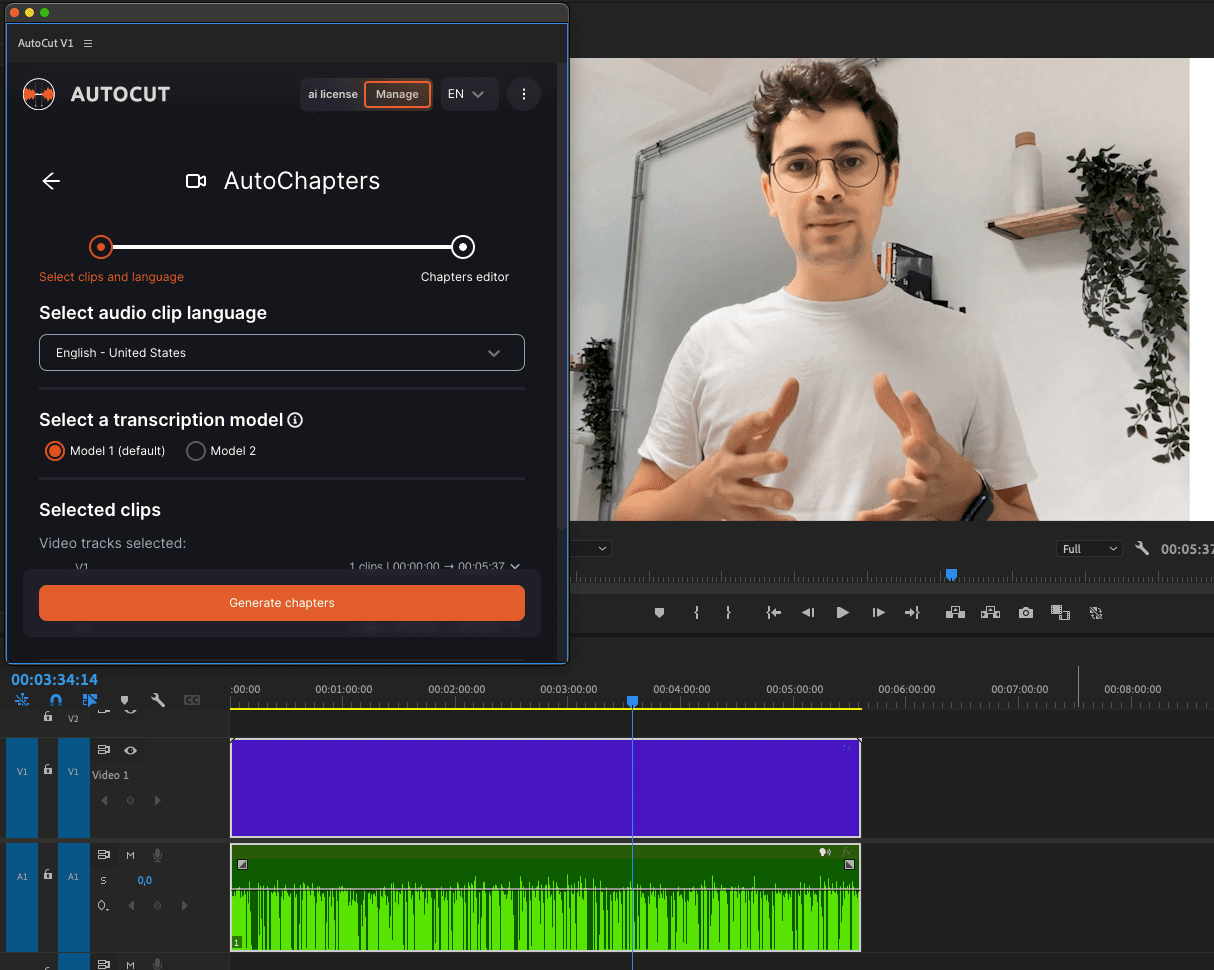Toggle sync lock on the Video 1 track
Image resolution: width=1214 pixels, height=970 pixels.
pos(103,750)
